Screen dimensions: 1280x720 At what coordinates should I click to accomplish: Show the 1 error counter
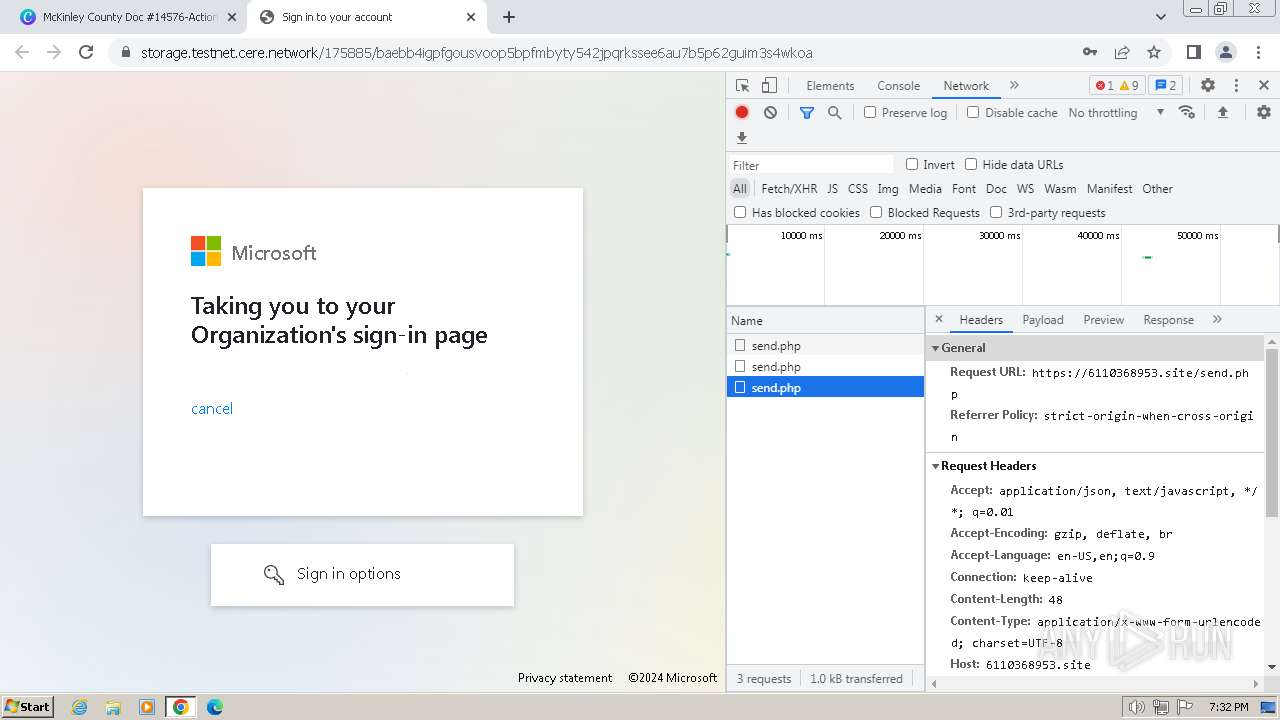(1104, 86)
